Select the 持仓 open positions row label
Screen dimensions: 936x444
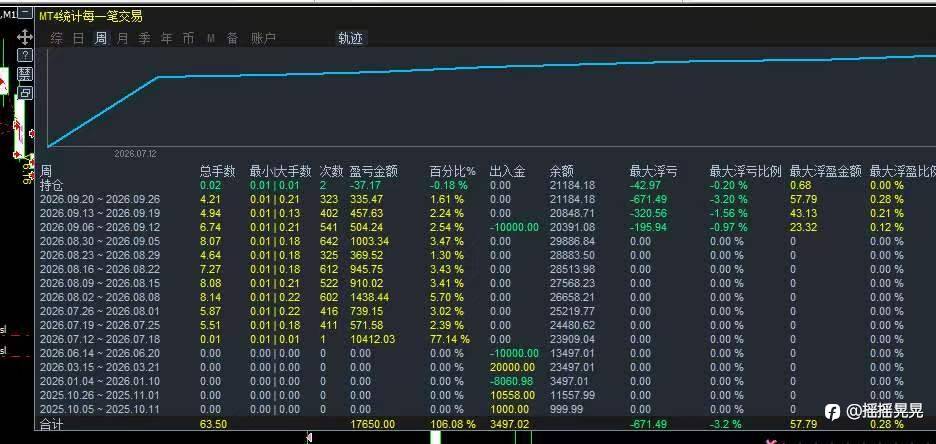[x=51, y=186]
